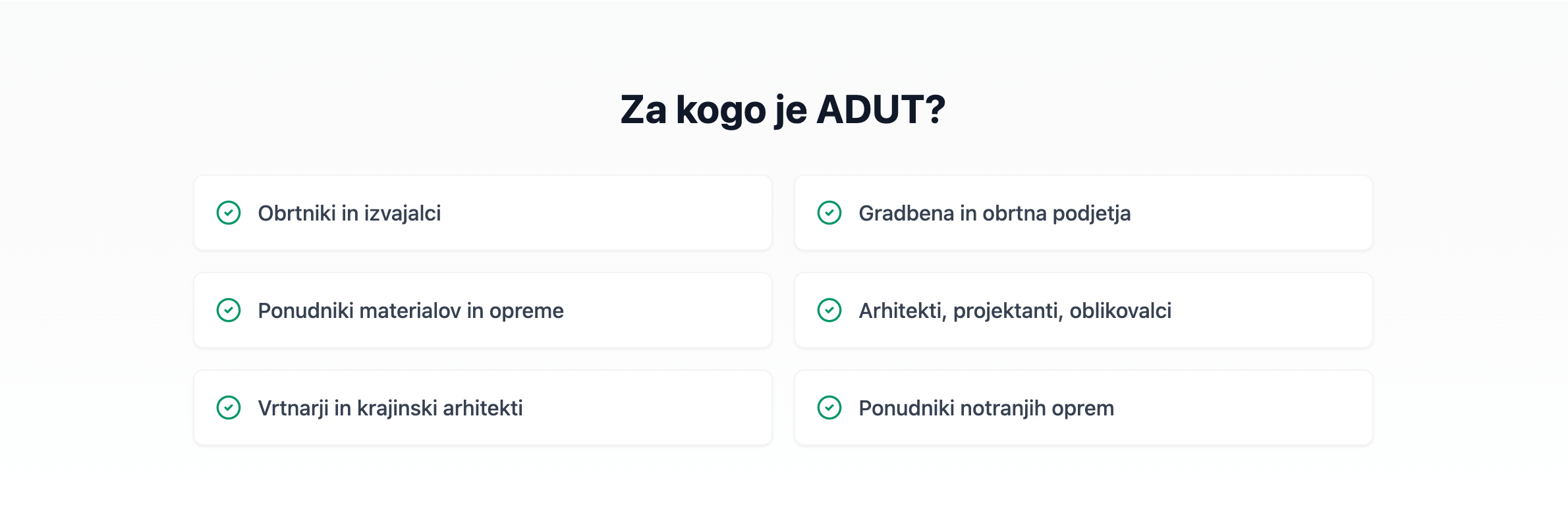The image size is (1568, 528).
Task: Click the 'Vrtnarji in krajinski arhitekti' text
Action: point(390,408)
